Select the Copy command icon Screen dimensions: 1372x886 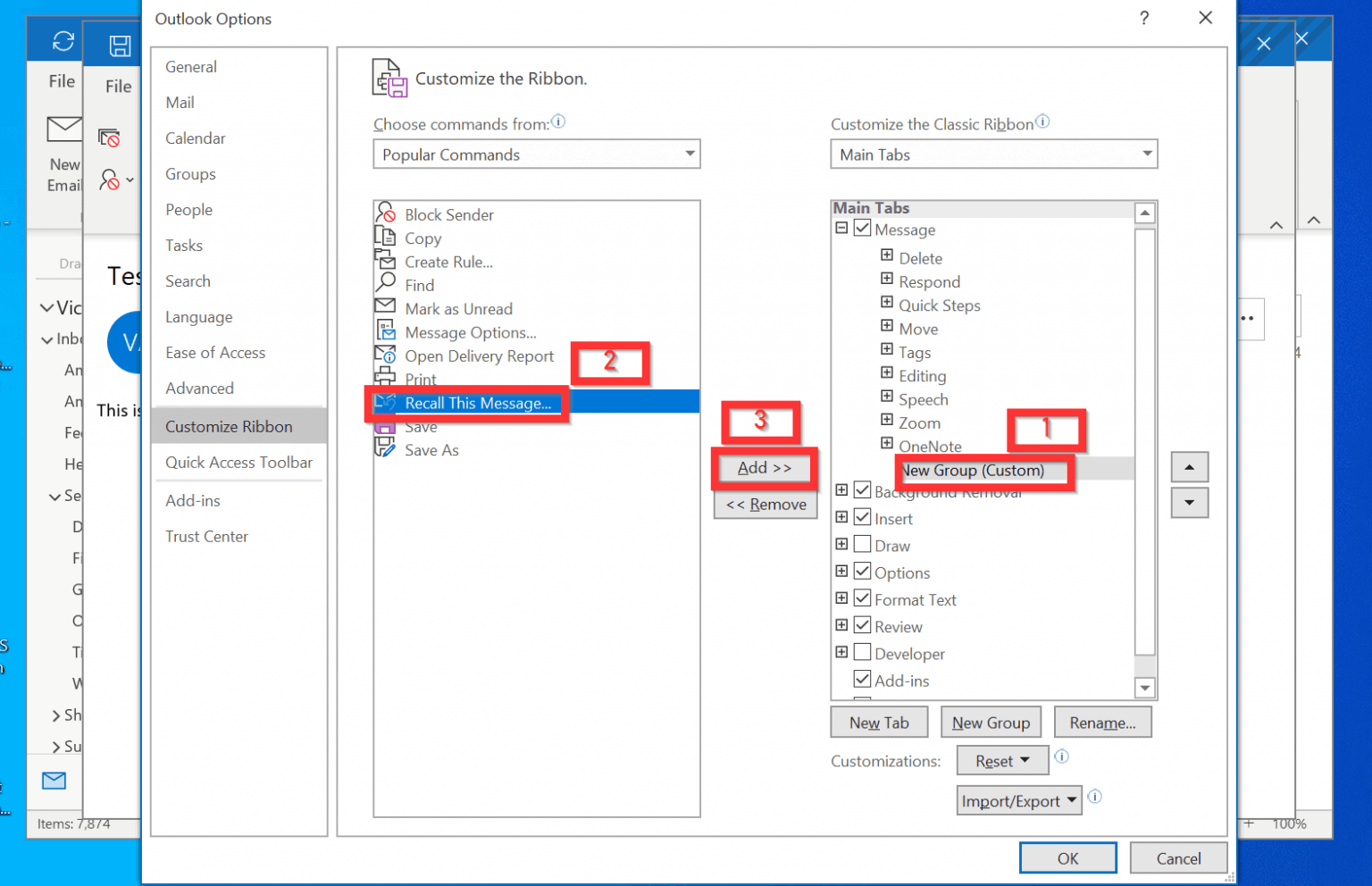click(386, 238)
